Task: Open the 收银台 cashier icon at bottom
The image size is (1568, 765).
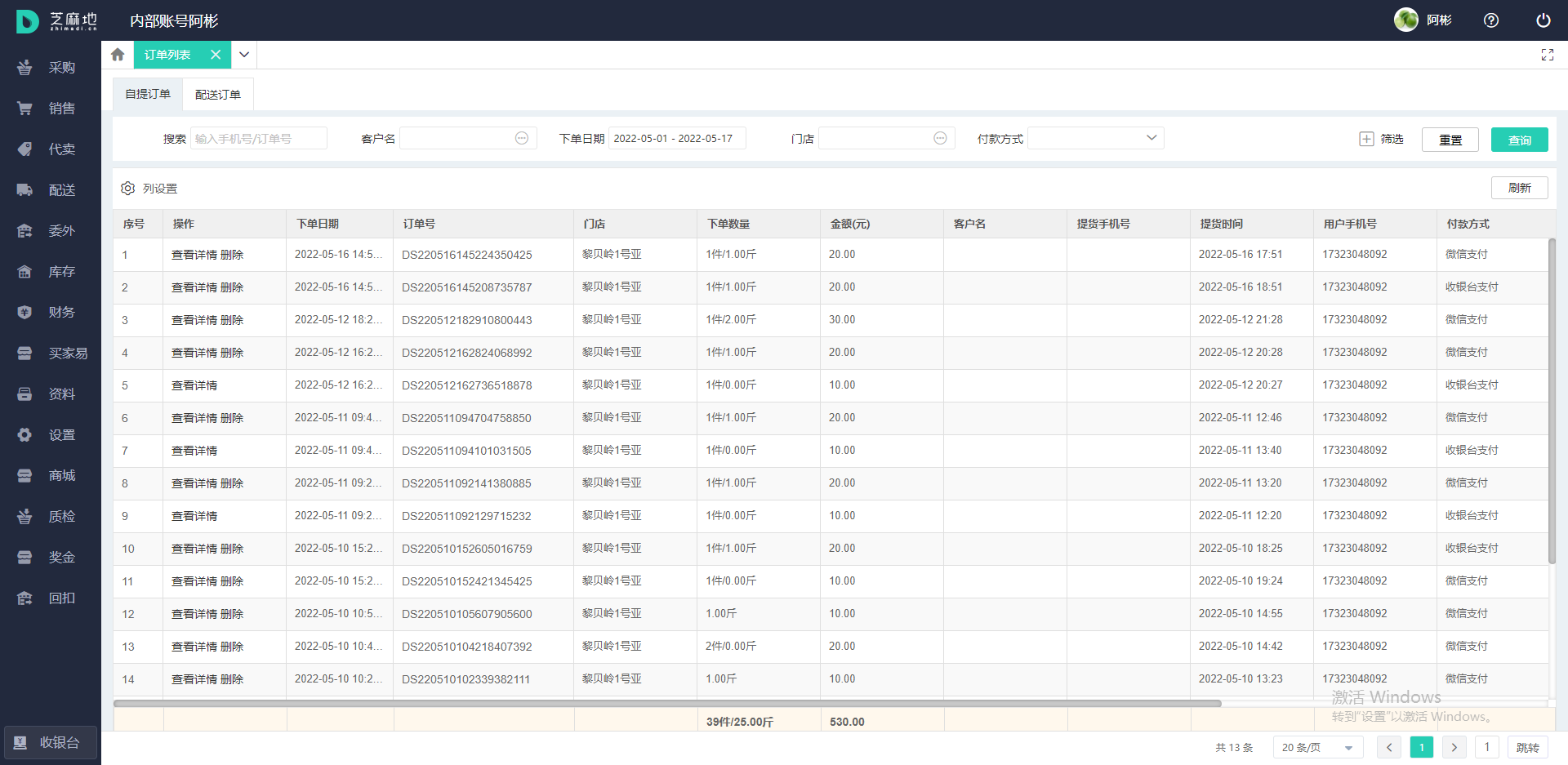Action: 20,743
